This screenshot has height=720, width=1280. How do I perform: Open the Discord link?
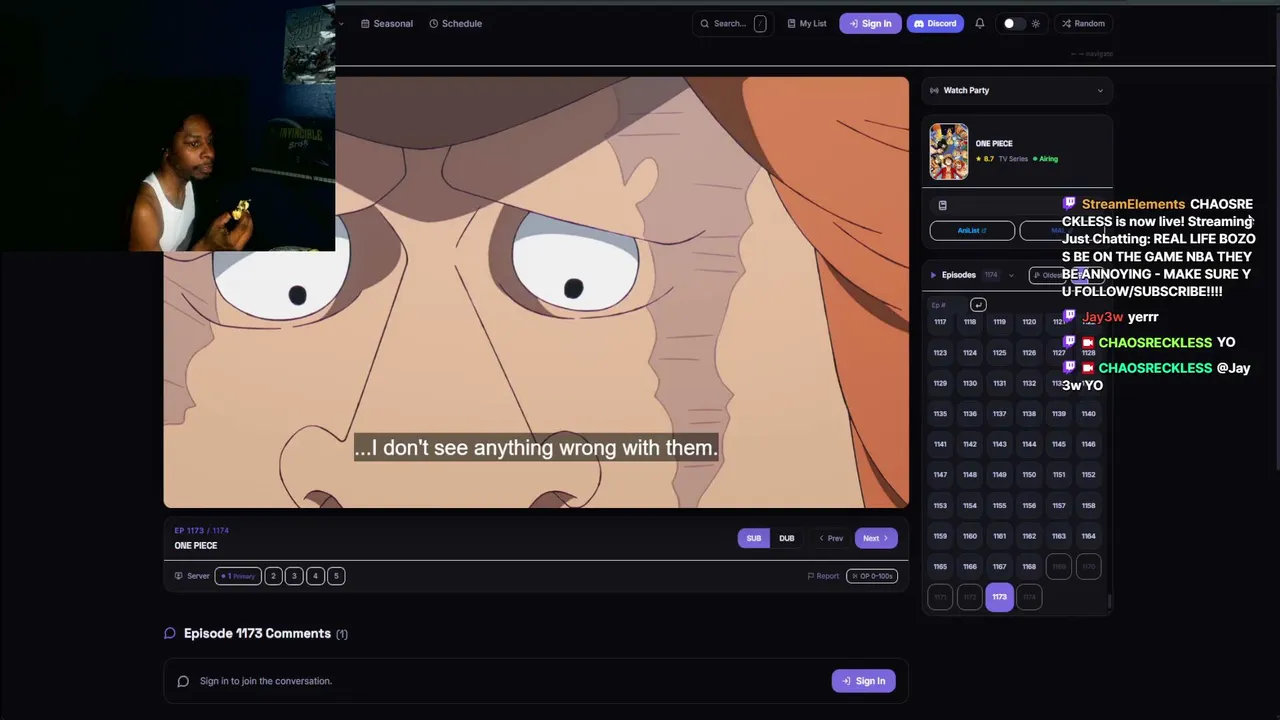(x=935, y=23)
